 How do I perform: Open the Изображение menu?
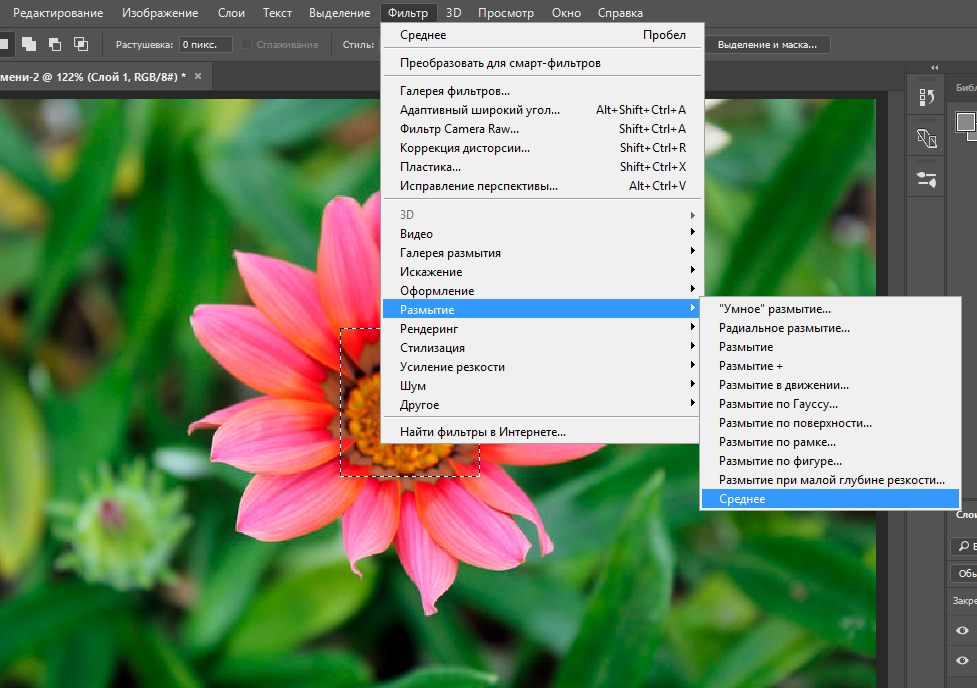tap(160, 12)
